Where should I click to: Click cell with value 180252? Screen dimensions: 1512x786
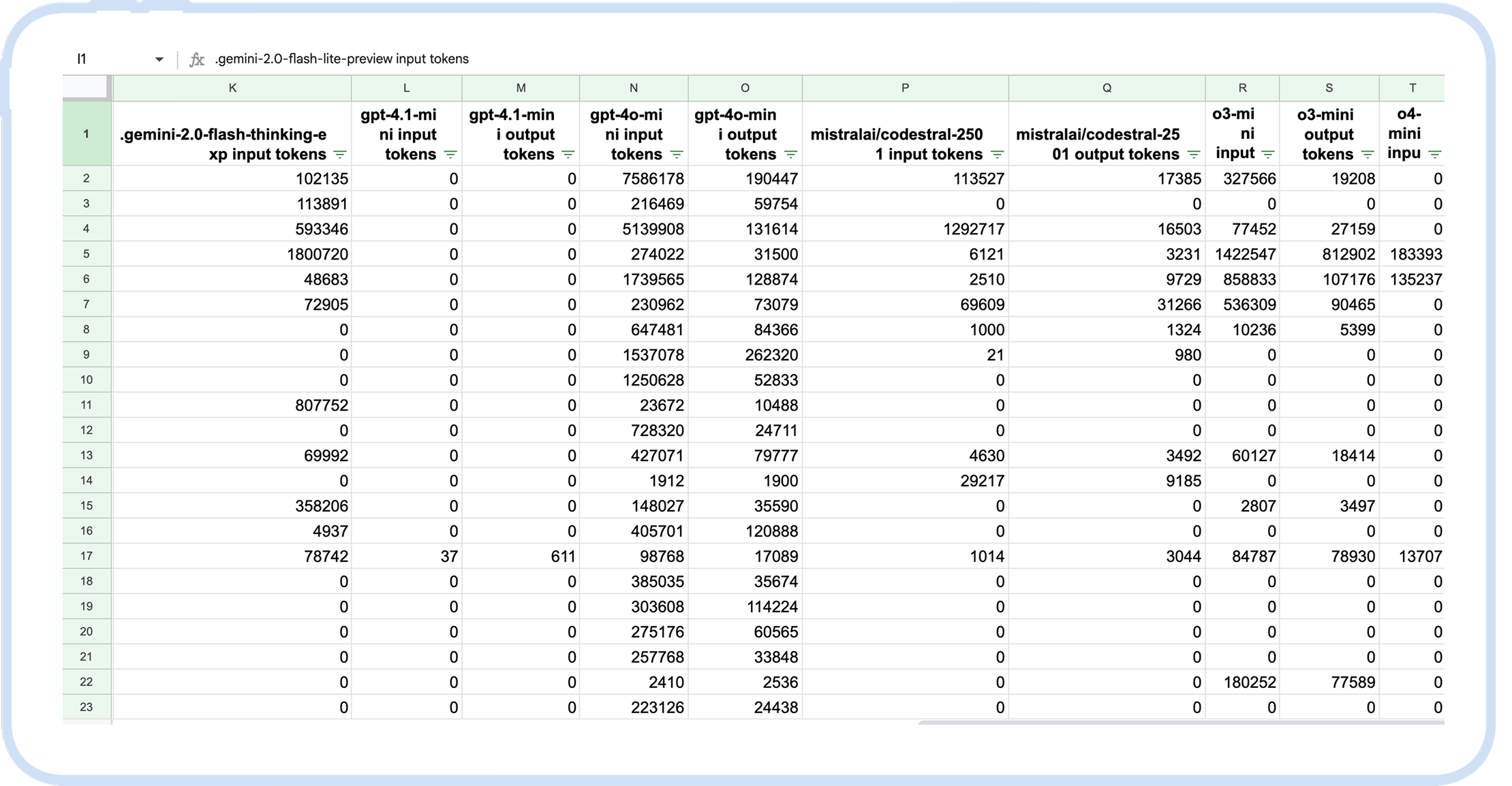[x=1243, y=682]
